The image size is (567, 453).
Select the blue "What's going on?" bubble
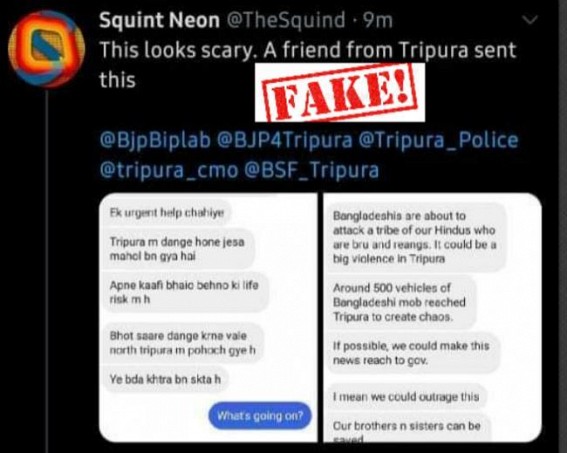(x=260, y=416)
